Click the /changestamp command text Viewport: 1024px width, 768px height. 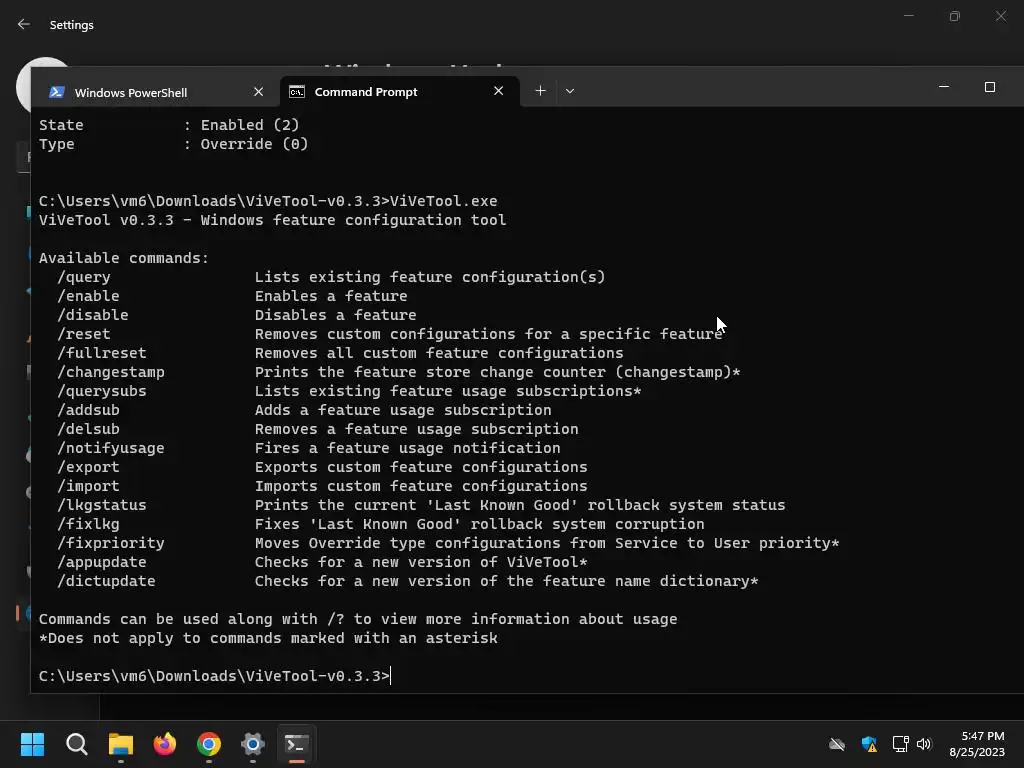pos(111,372)
